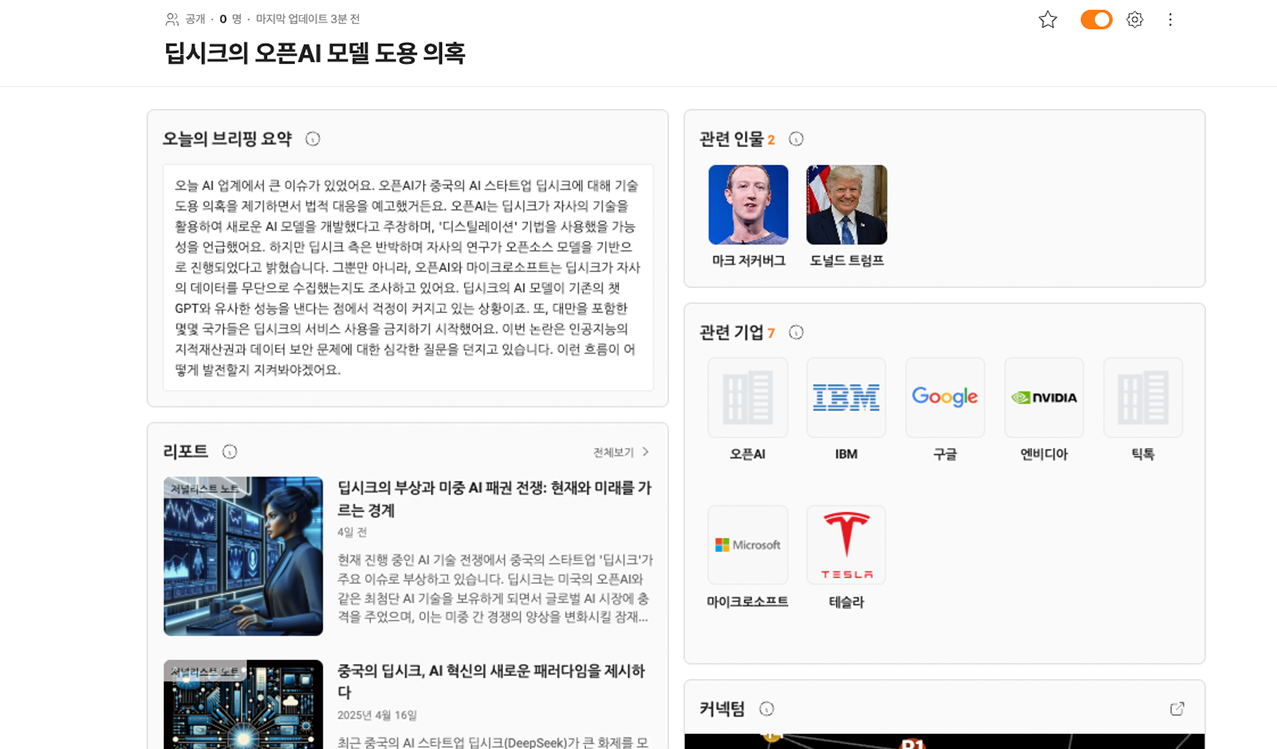Screen dimensions: 1277x749
Task: Select 도널드 트럼프 profile photo
Action: (846, 205)
